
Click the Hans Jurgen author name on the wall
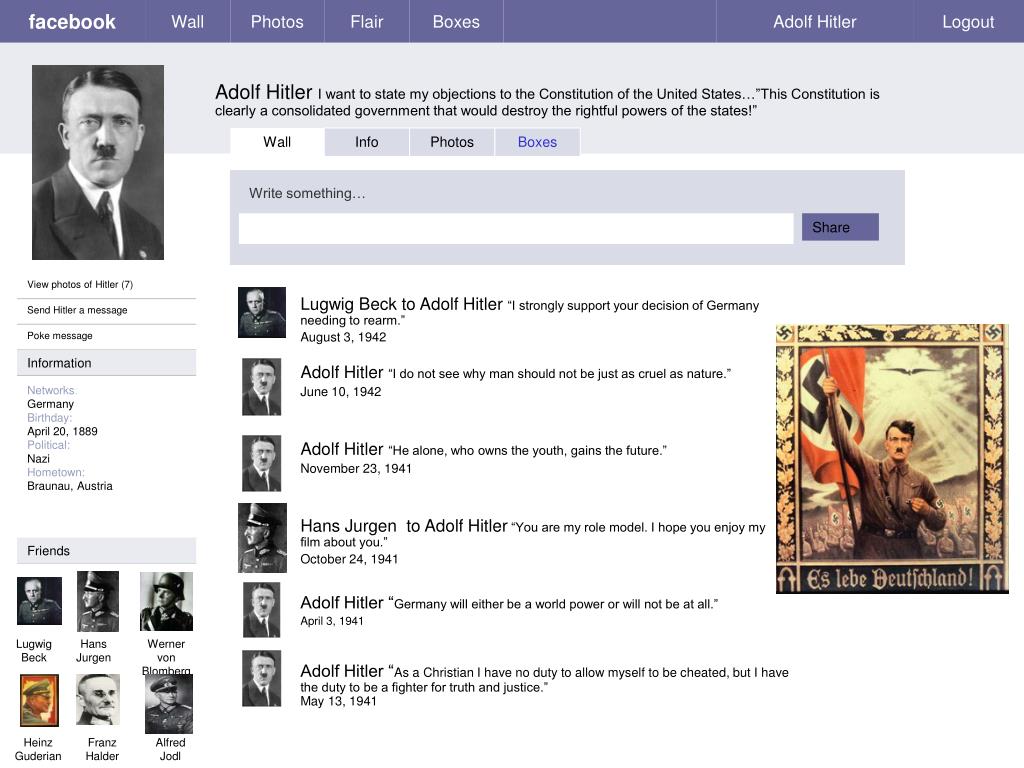(348, 526)
